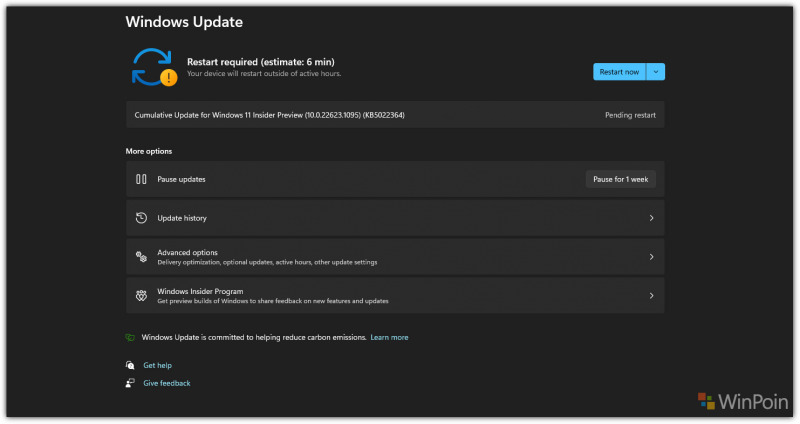Click the Restart required estimate heading
The image size is (800, 424).
(x=261, y=62)
